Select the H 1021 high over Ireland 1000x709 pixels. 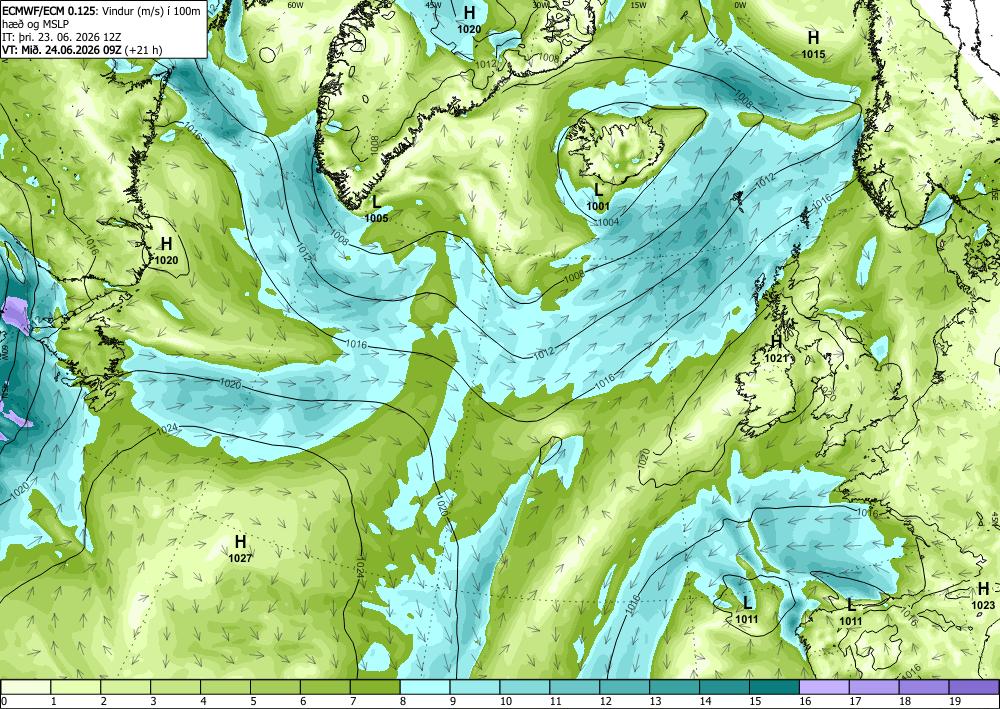pyautogui.click(x=777, y=349)
